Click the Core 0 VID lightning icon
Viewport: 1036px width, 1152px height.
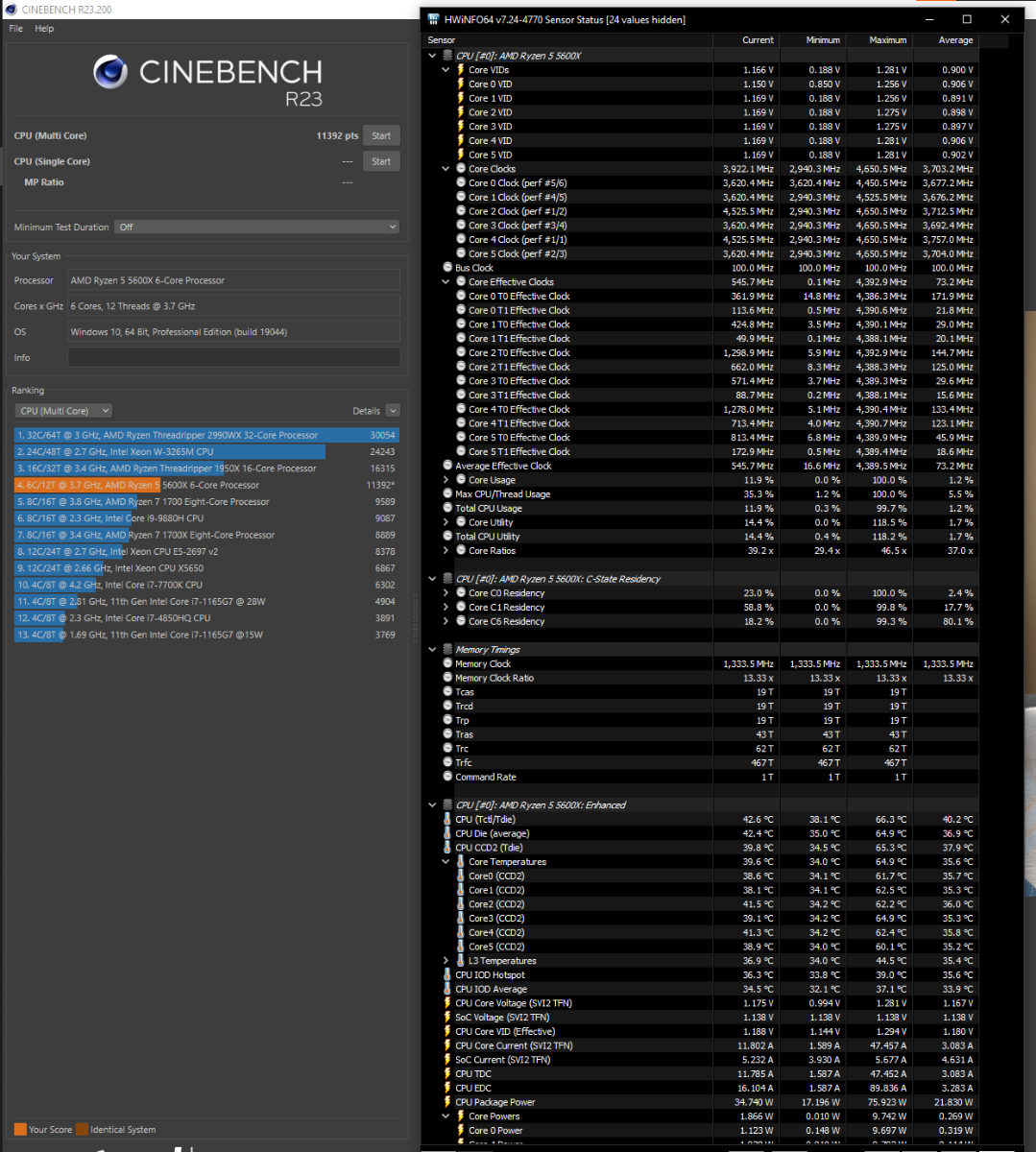pyautogui.click(x=461, y=84)
